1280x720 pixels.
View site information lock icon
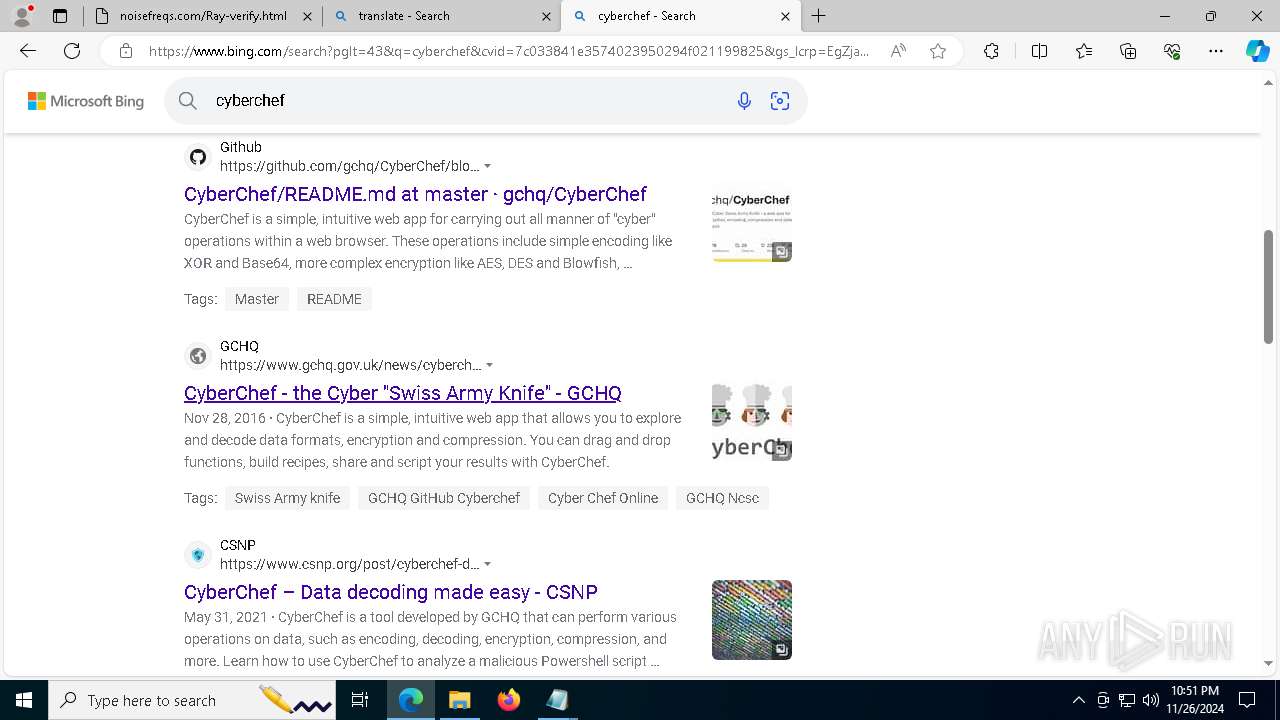[x=125, y=51]
